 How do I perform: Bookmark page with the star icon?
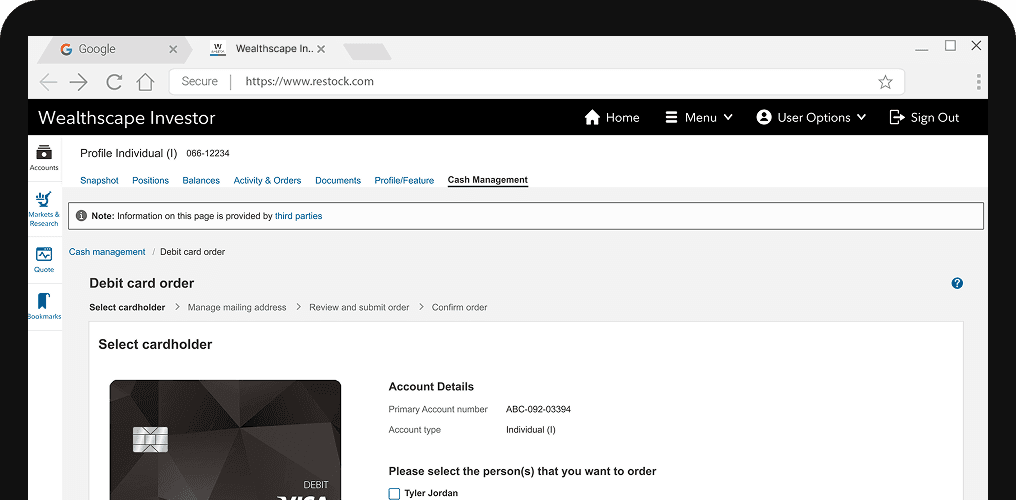point(885,82)
